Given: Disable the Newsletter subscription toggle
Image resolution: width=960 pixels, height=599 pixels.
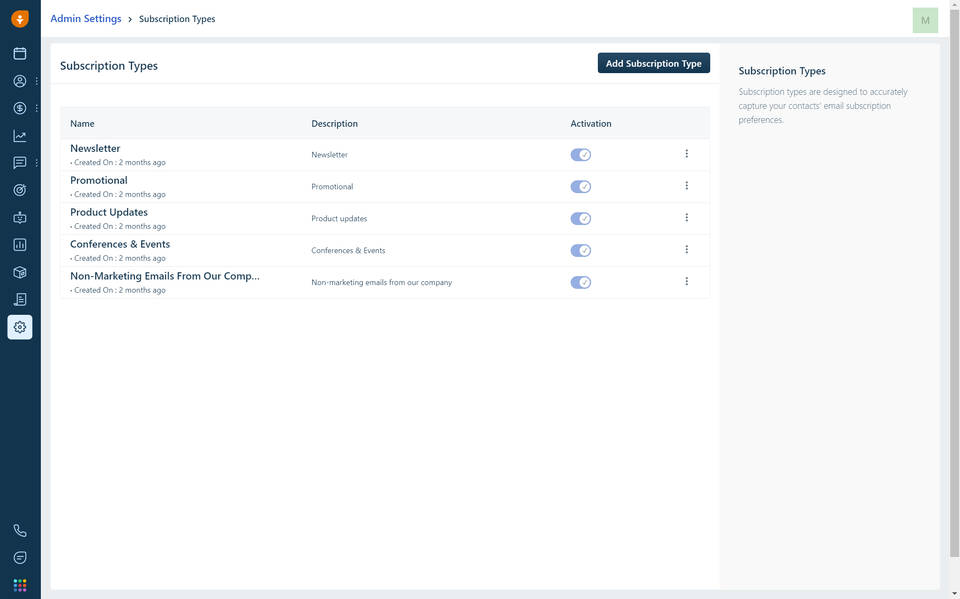Looking at the screenshot, I should pos(581,155).
